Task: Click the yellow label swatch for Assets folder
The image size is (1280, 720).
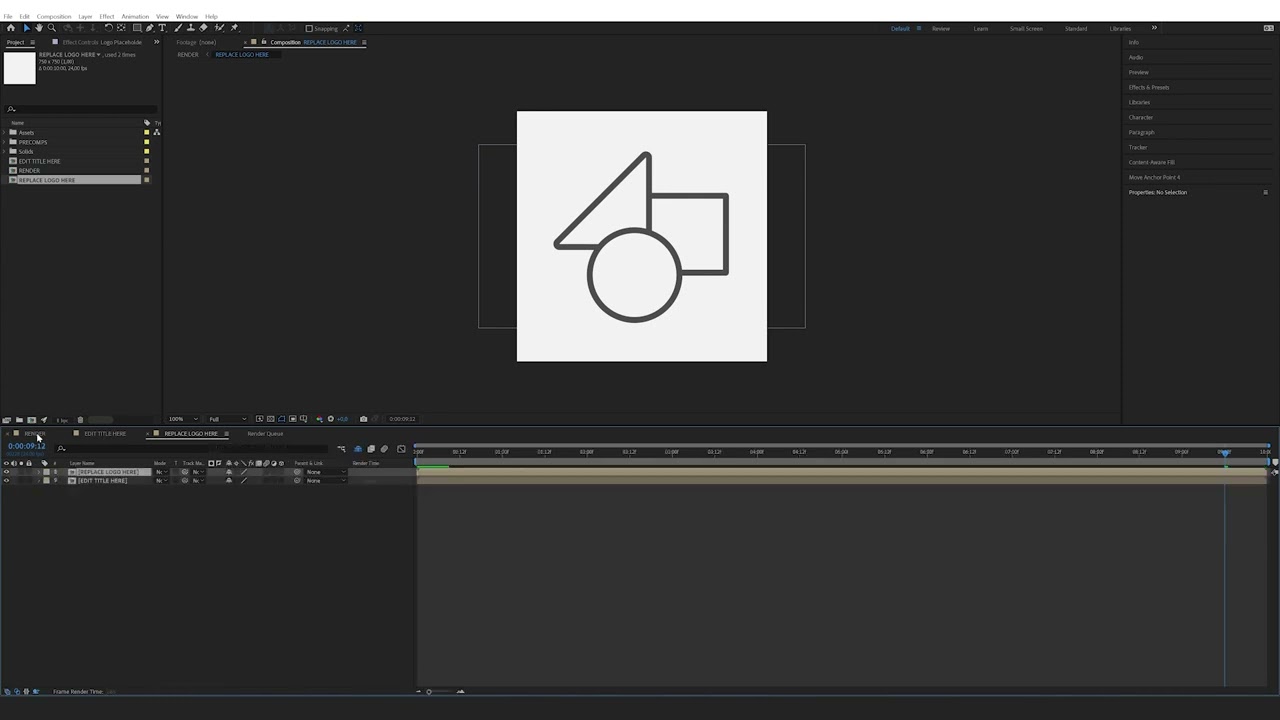Action: pos(147,133)
